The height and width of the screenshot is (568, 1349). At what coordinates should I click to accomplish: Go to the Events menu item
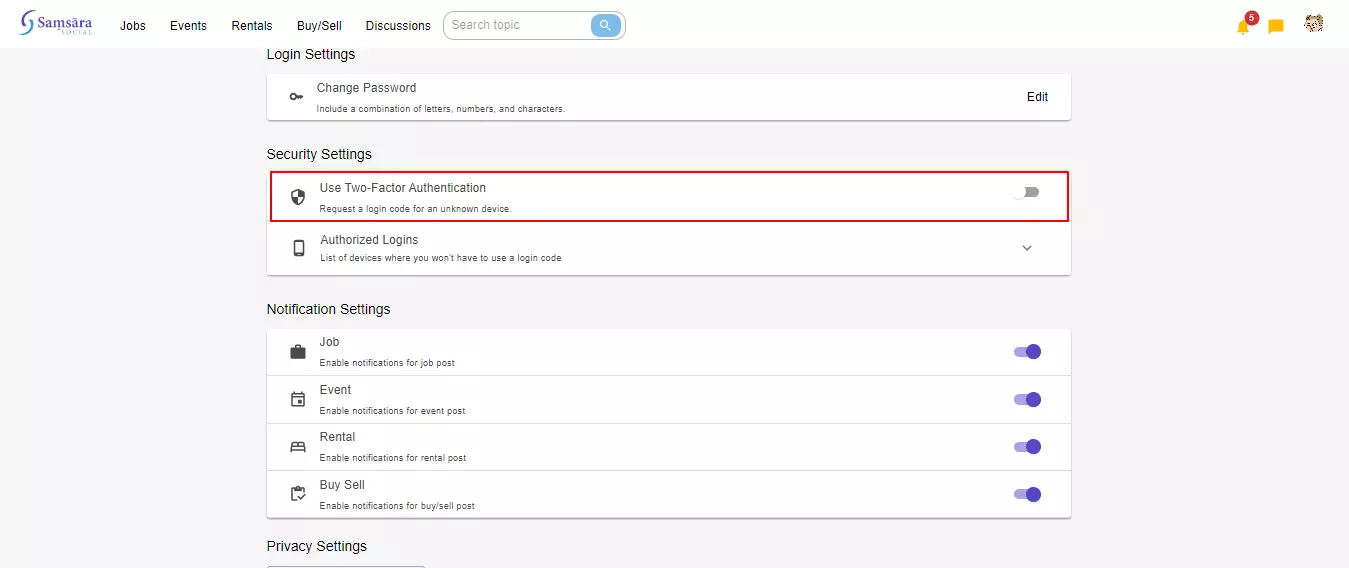188,26
